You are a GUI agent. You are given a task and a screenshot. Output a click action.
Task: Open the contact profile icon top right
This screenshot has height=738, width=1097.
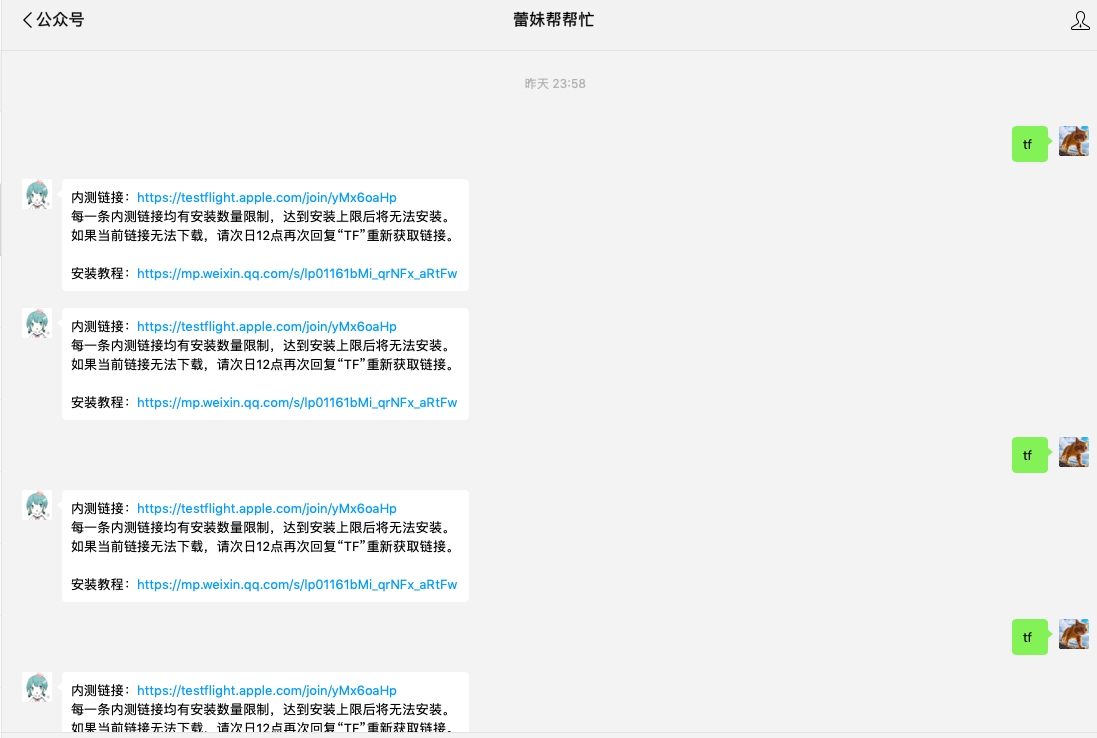(x=1079, y=19)
